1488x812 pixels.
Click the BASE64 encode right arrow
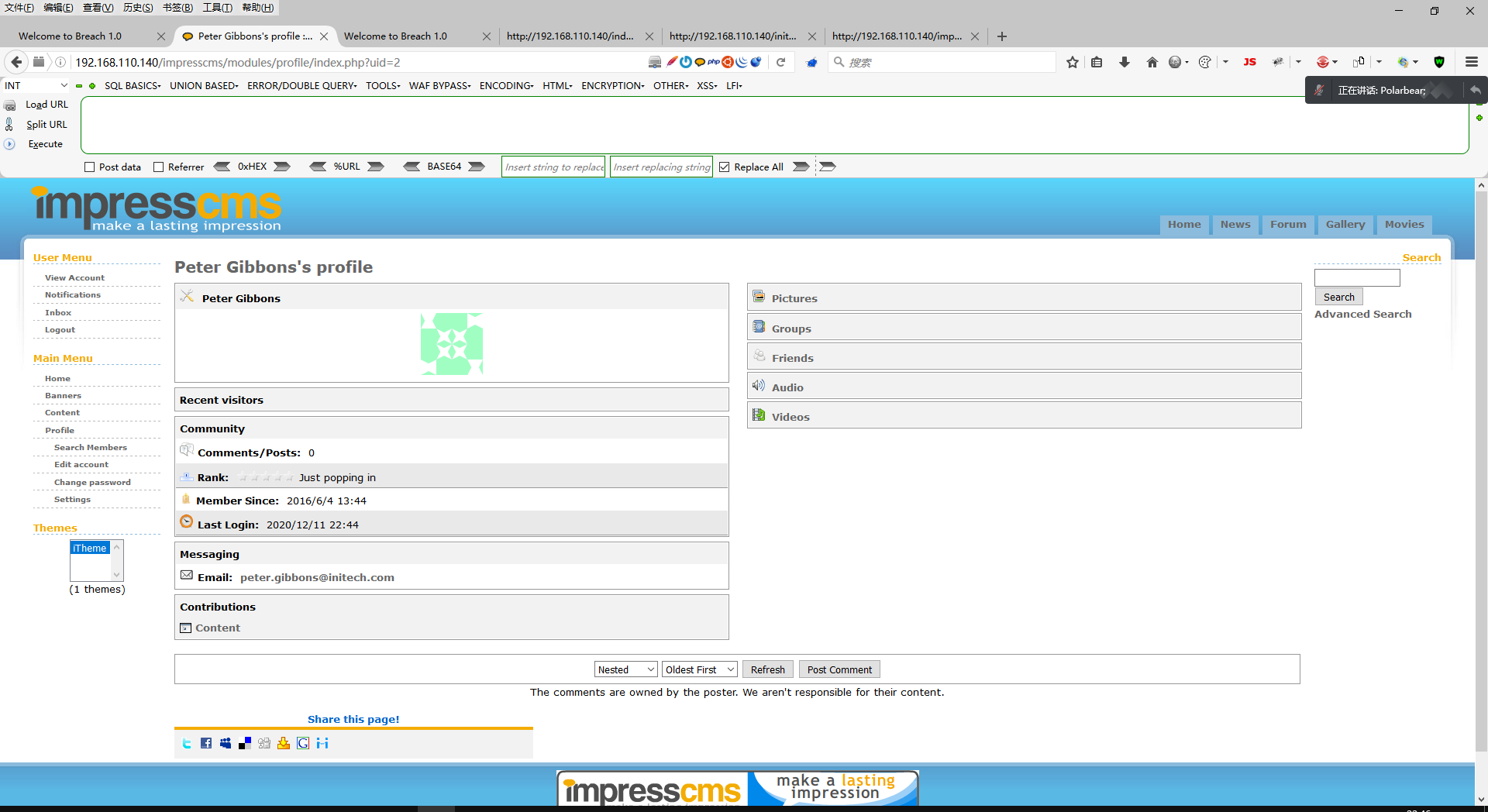pos(477,167)
